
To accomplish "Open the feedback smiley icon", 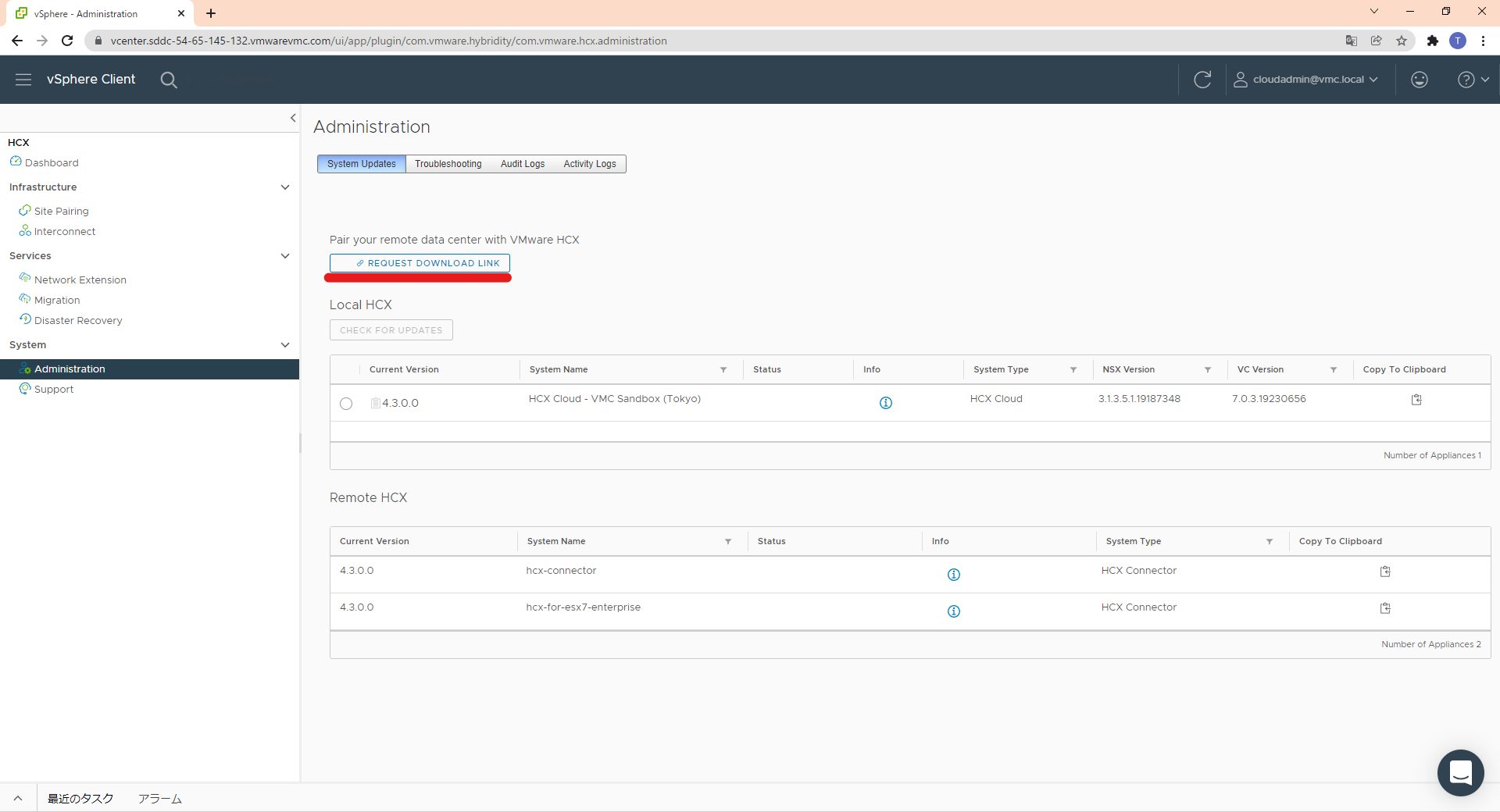I will pos(1420,80).
